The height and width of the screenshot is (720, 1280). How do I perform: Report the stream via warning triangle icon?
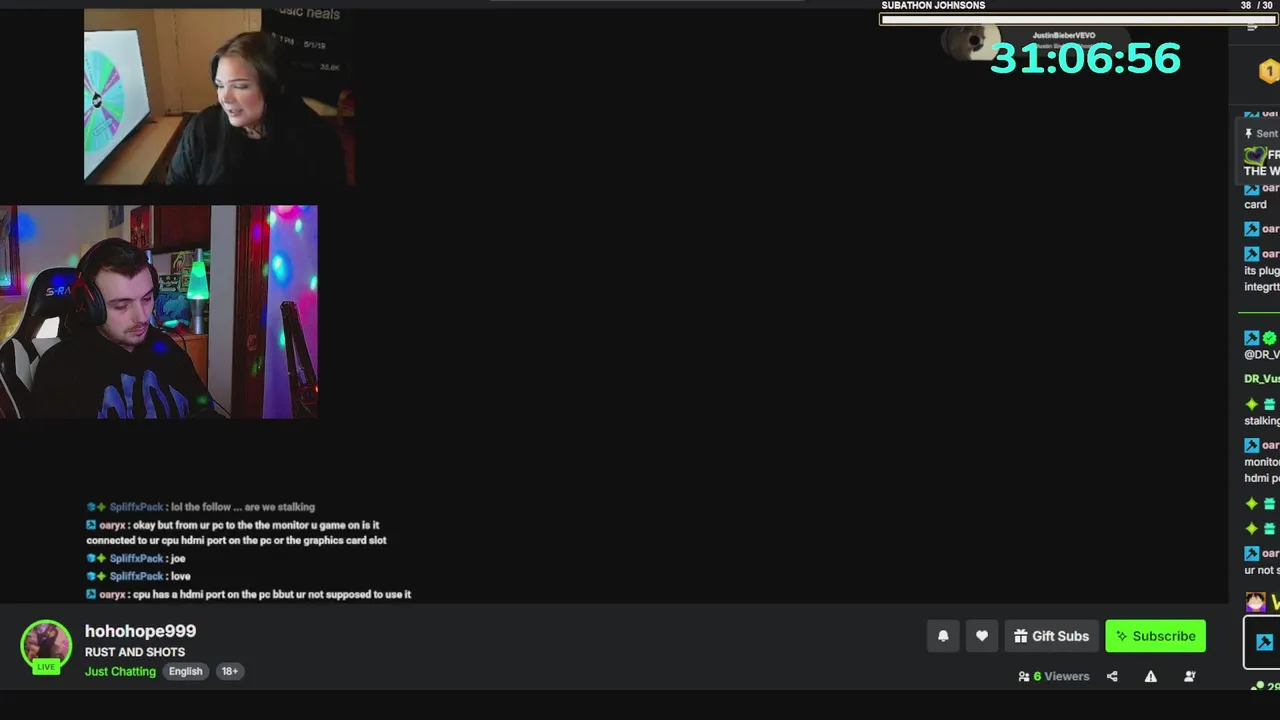[1151, 677]
